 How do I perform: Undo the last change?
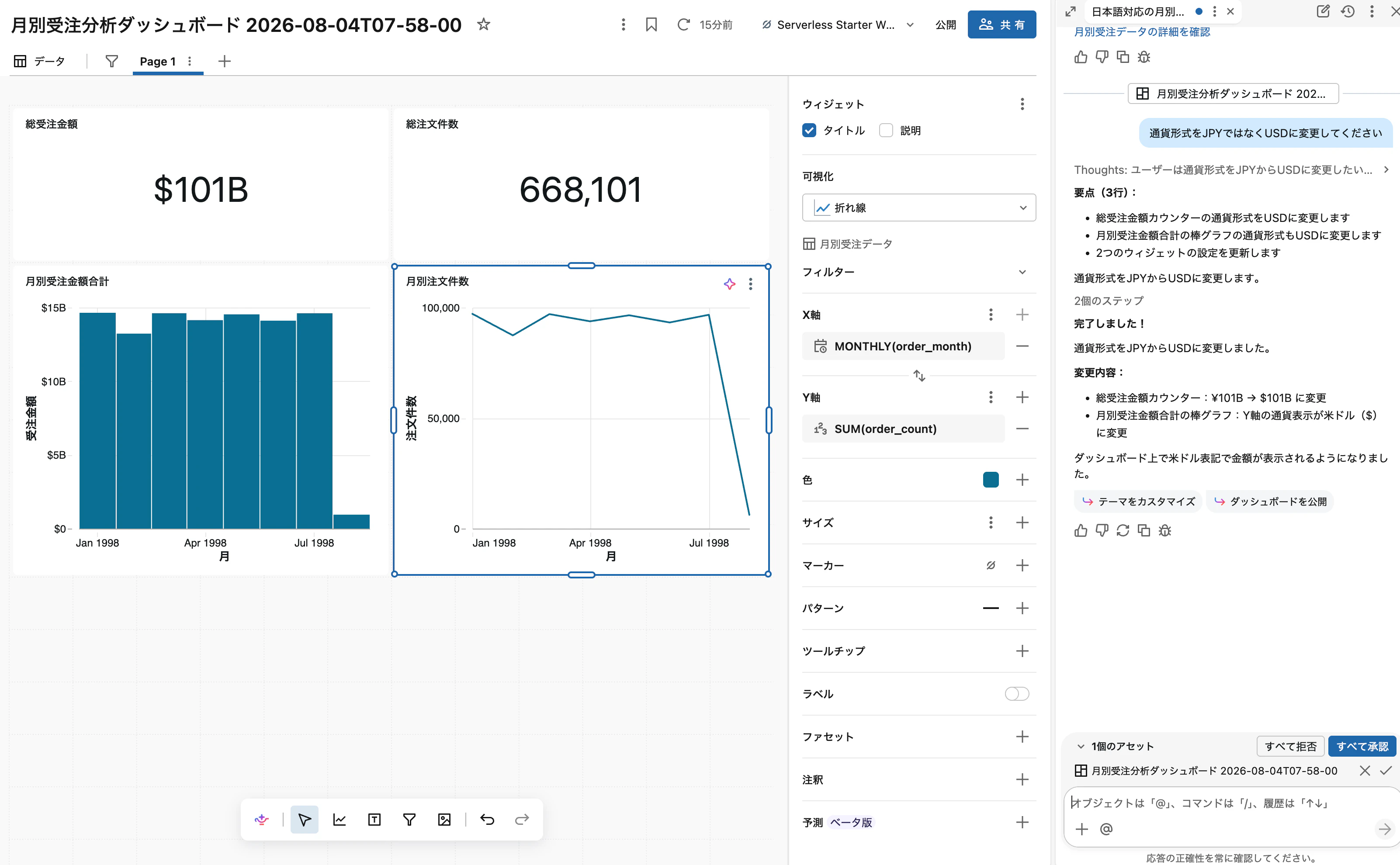[487, 819]
